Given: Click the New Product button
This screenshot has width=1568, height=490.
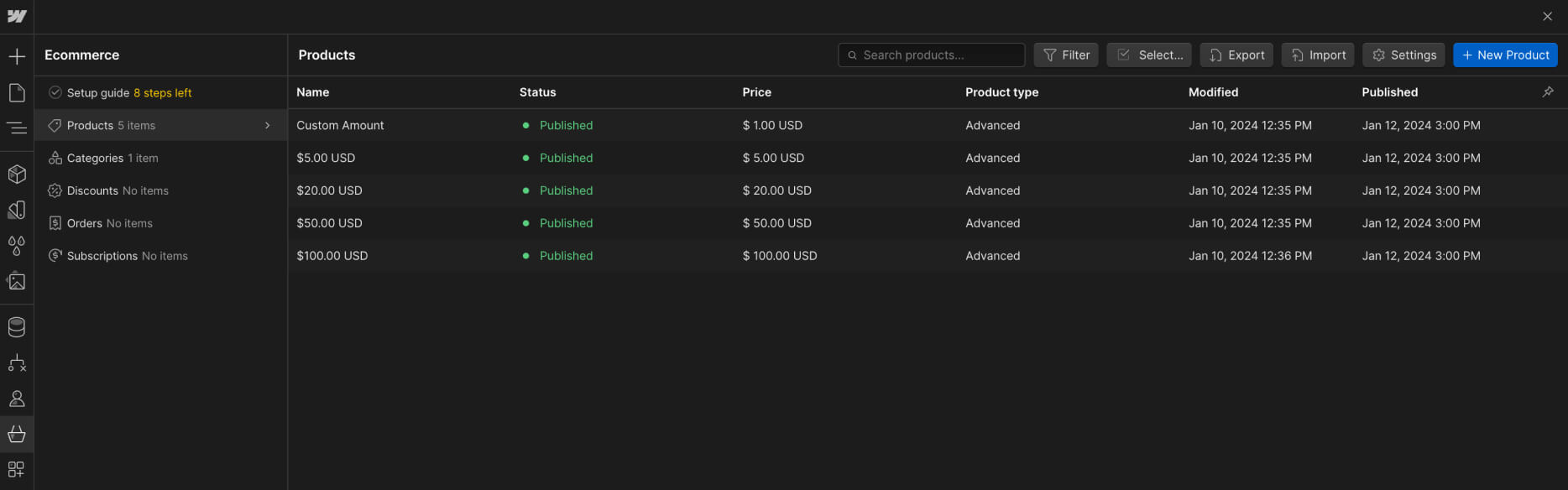Looking at the screenshot, I should coord(1505,55).
